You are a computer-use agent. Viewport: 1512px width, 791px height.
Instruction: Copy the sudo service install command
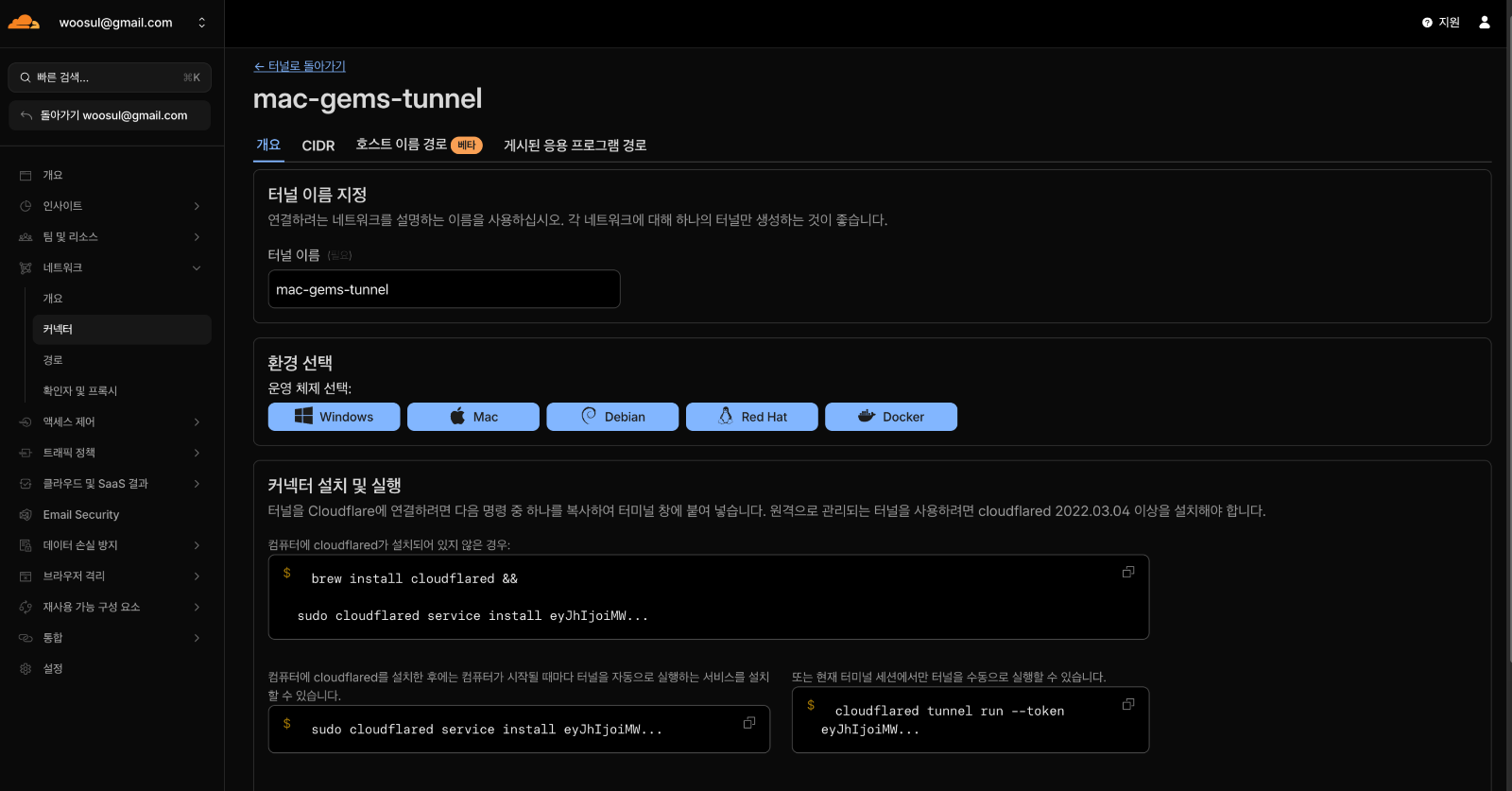749,723
